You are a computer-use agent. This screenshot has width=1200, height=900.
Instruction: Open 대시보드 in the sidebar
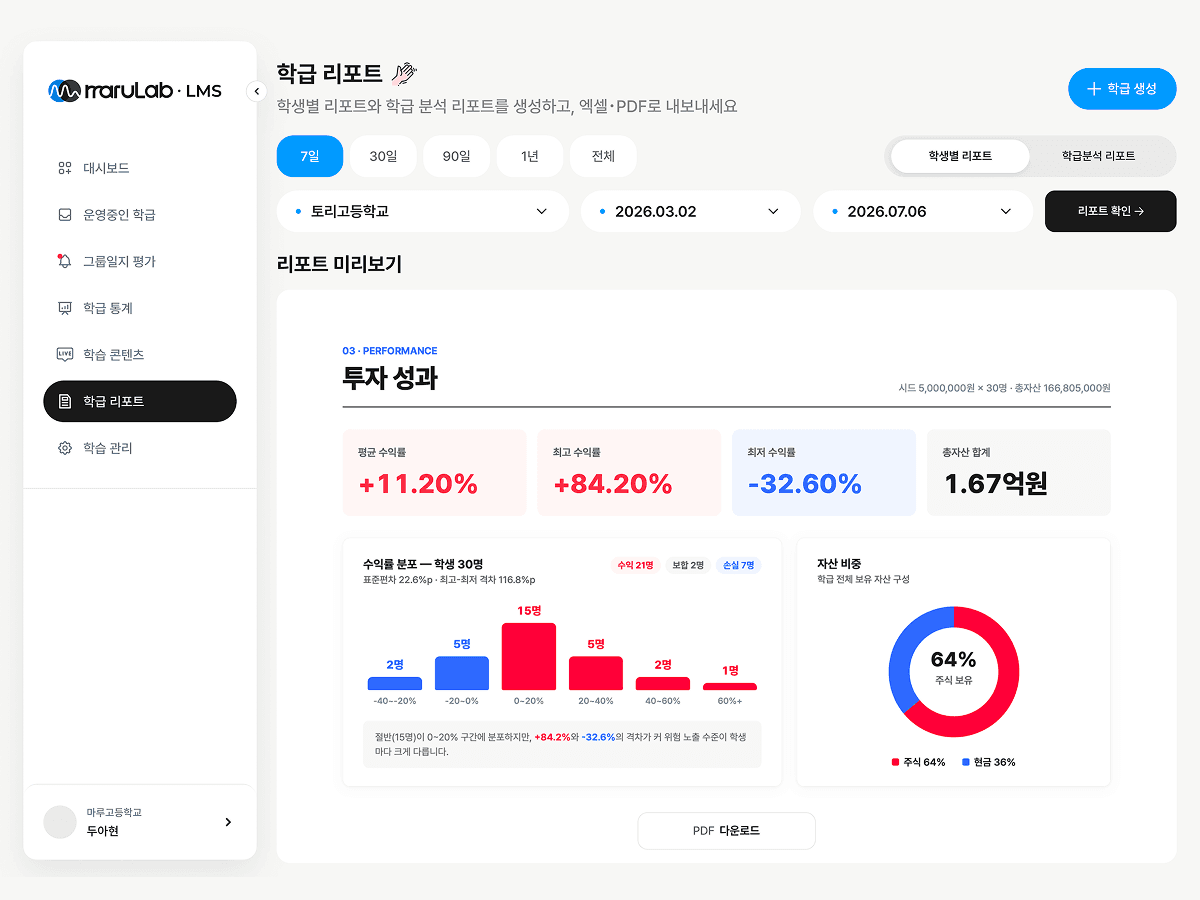coord(140,168)
